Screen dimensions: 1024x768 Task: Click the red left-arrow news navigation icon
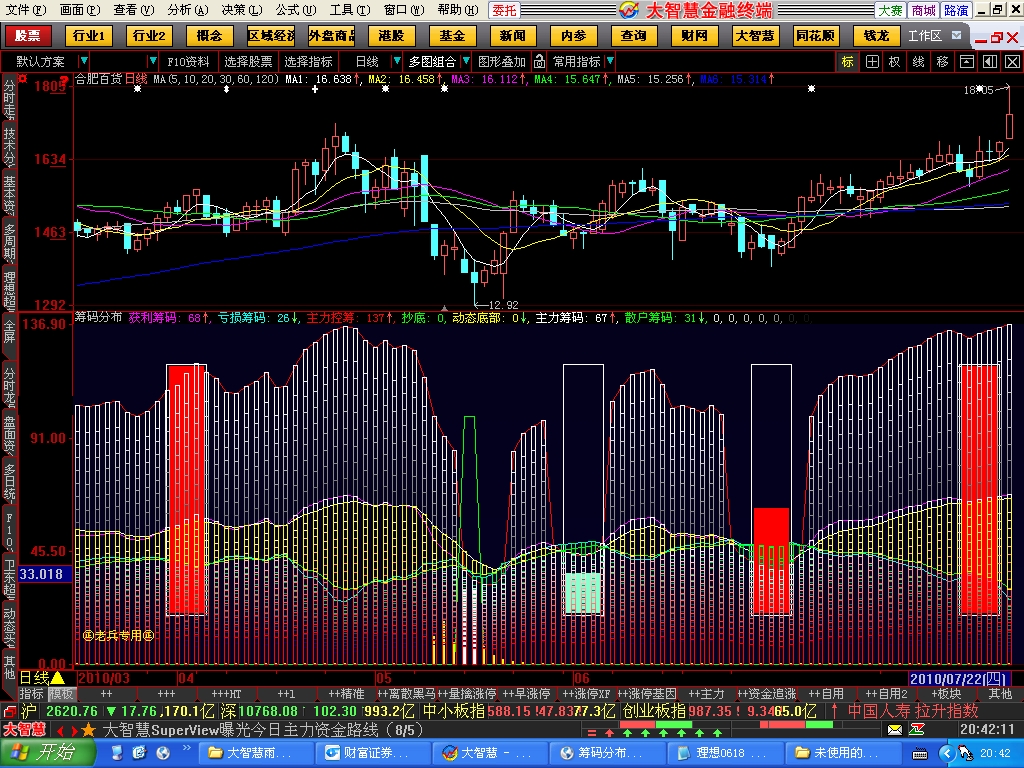[61, 730]
